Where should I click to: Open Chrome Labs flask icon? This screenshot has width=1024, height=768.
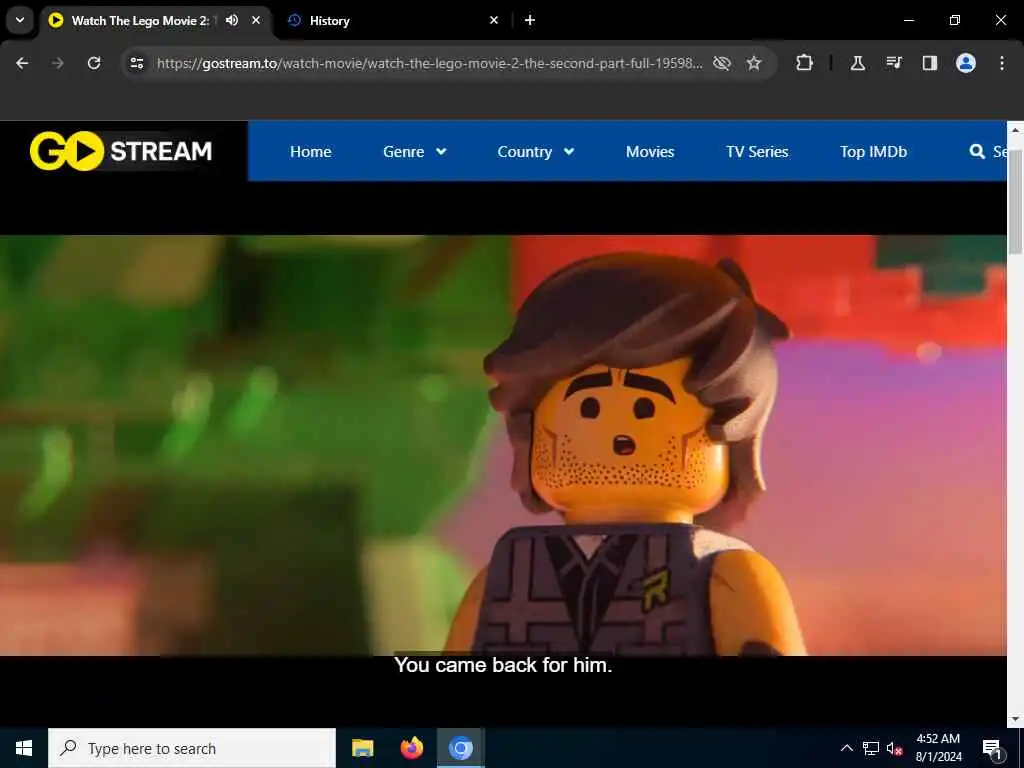(857, 63)
